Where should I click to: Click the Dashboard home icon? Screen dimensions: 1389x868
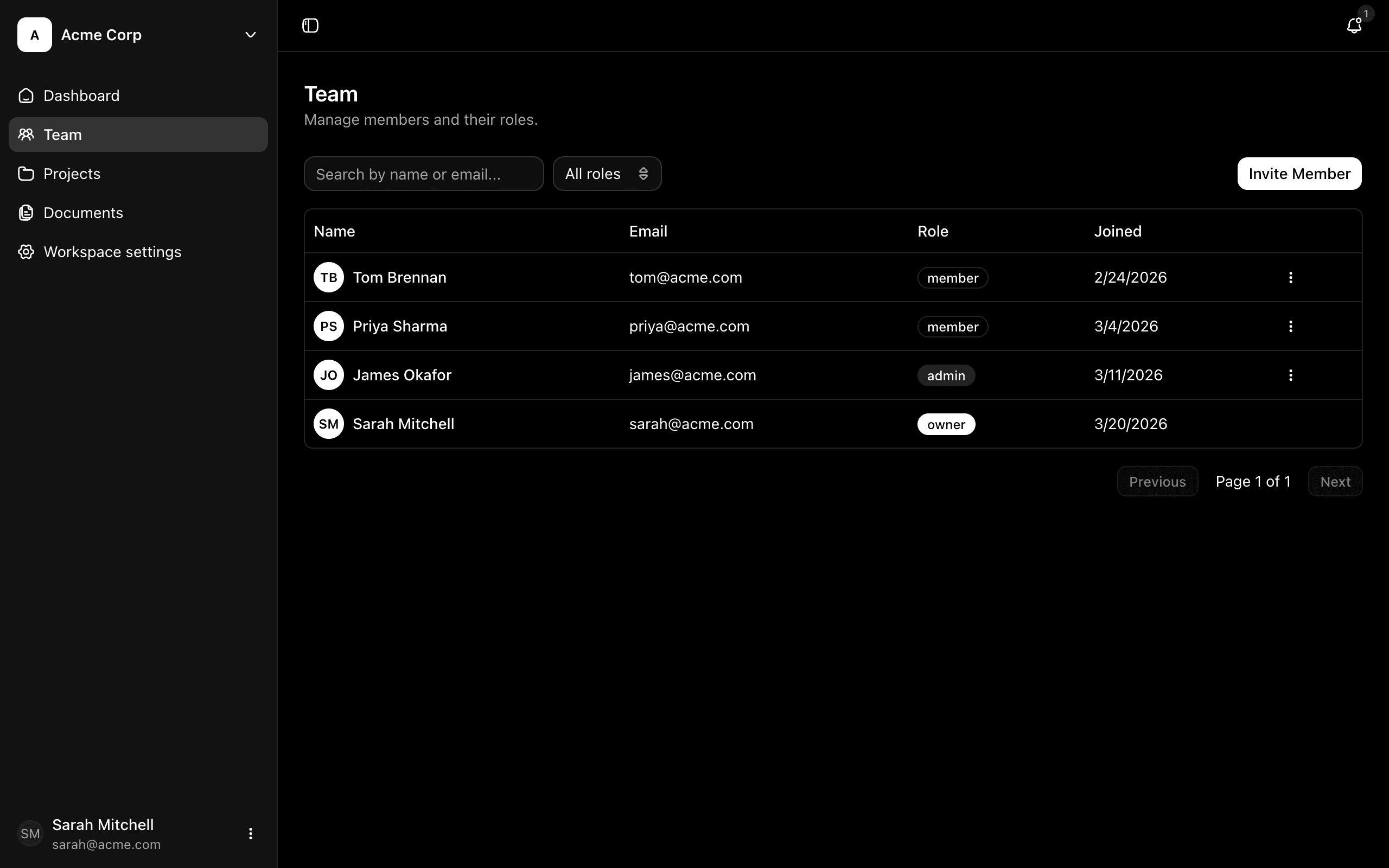click(x=26, y=96)
